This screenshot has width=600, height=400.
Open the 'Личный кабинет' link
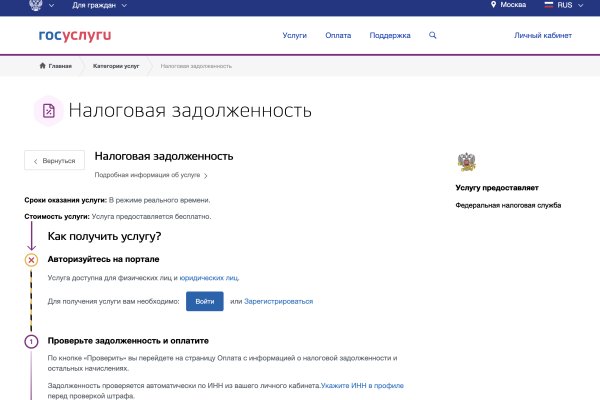pyautogui.click(x=543, y=35)
